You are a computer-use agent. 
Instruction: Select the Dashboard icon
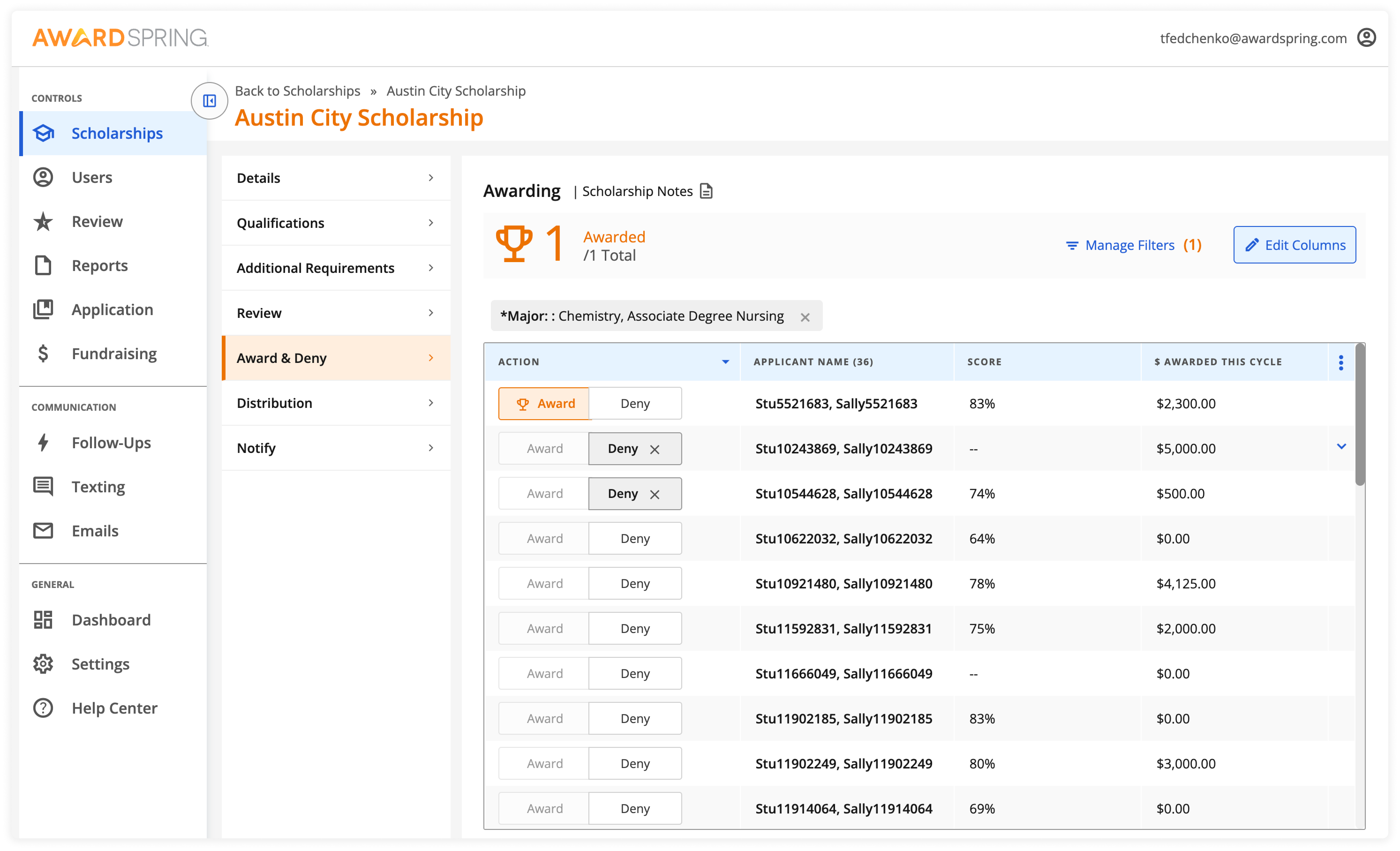coord(43,619)
